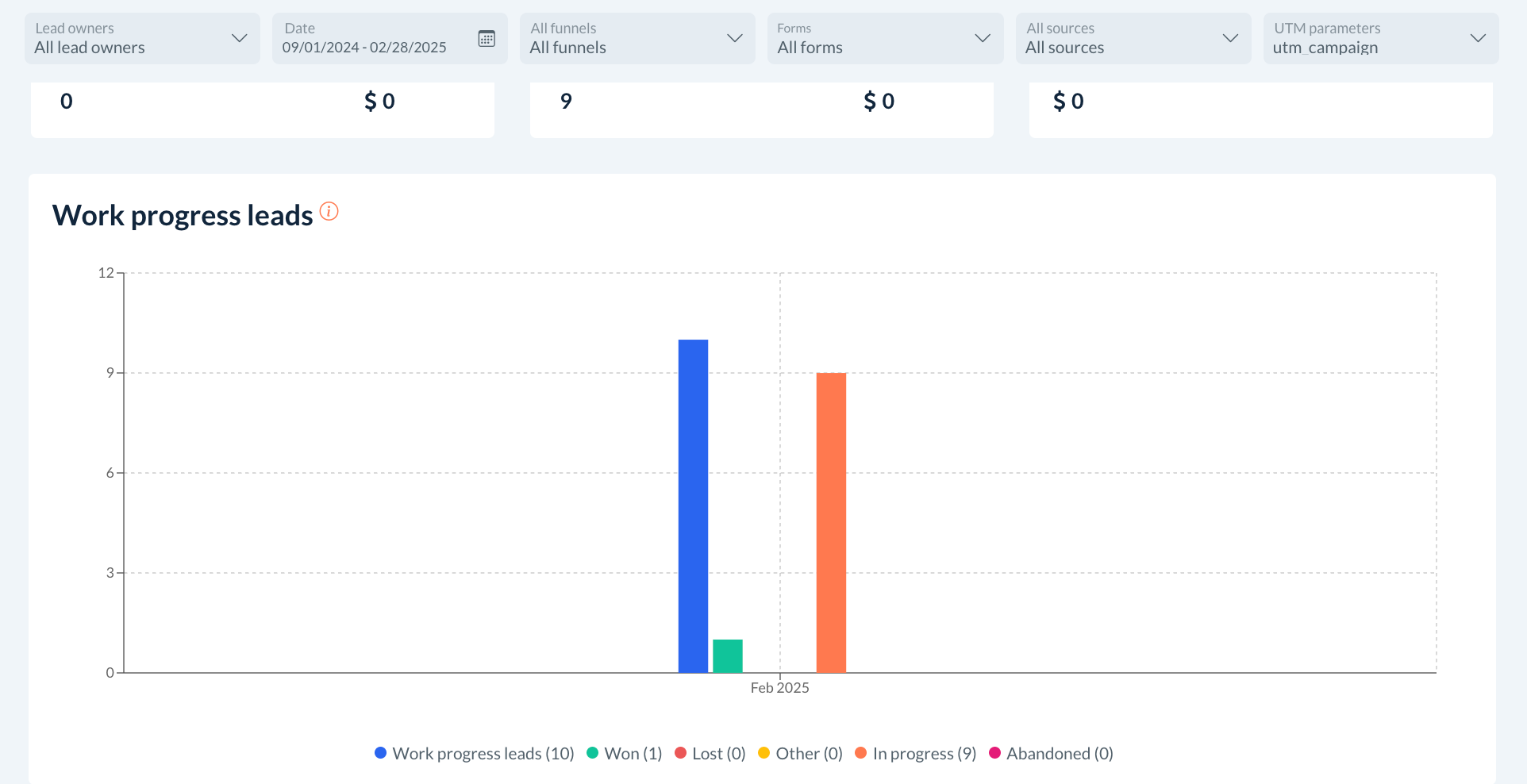The image size is (1527, 784).
Task: Expand the All sources filter
Action: (x=1133, y=38)
